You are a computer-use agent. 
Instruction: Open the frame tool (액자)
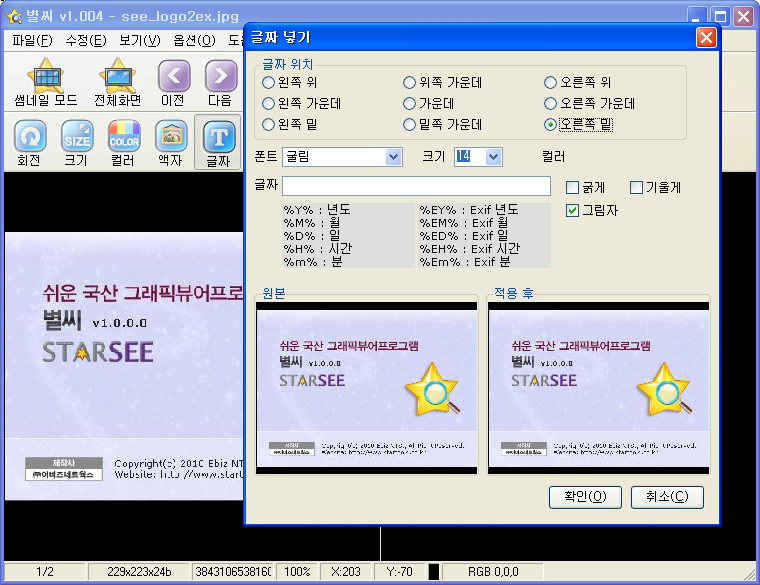(x=171, y=143)
